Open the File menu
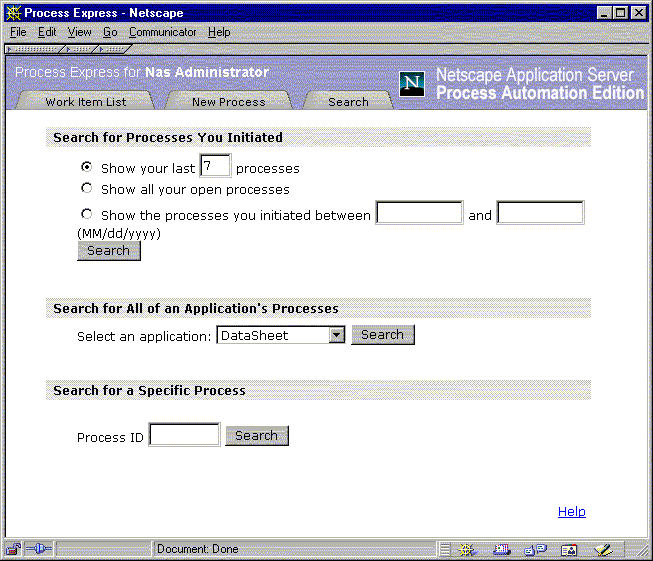This screenshot has width=653, height=561. [18, 32]
